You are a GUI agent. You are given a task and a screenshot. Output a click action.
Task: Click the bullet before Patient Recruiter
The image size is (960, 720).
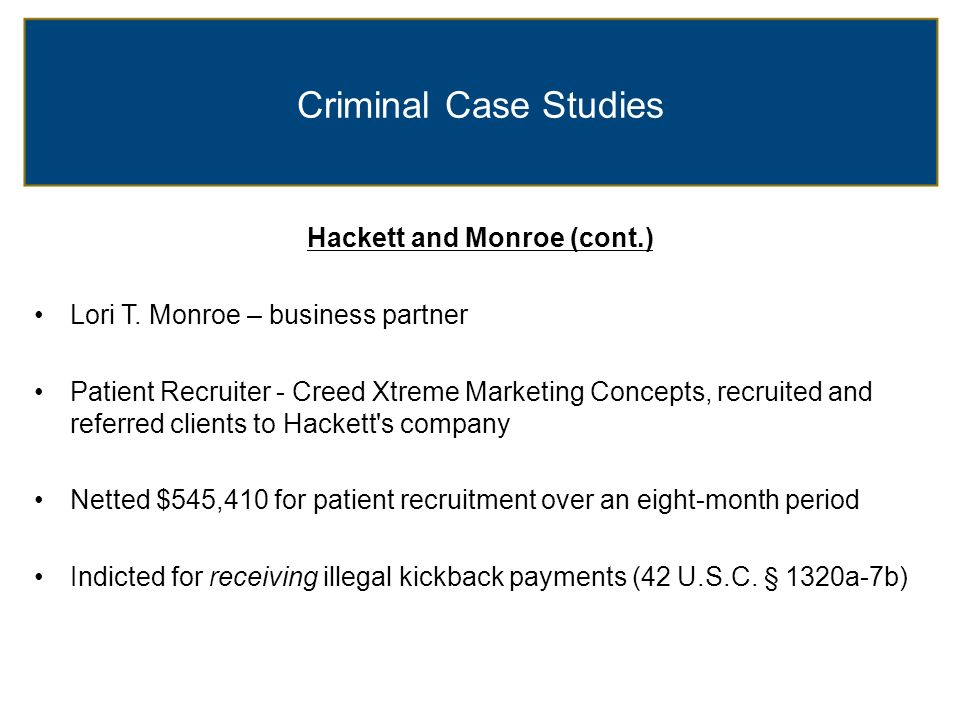[x=39, y=392]
